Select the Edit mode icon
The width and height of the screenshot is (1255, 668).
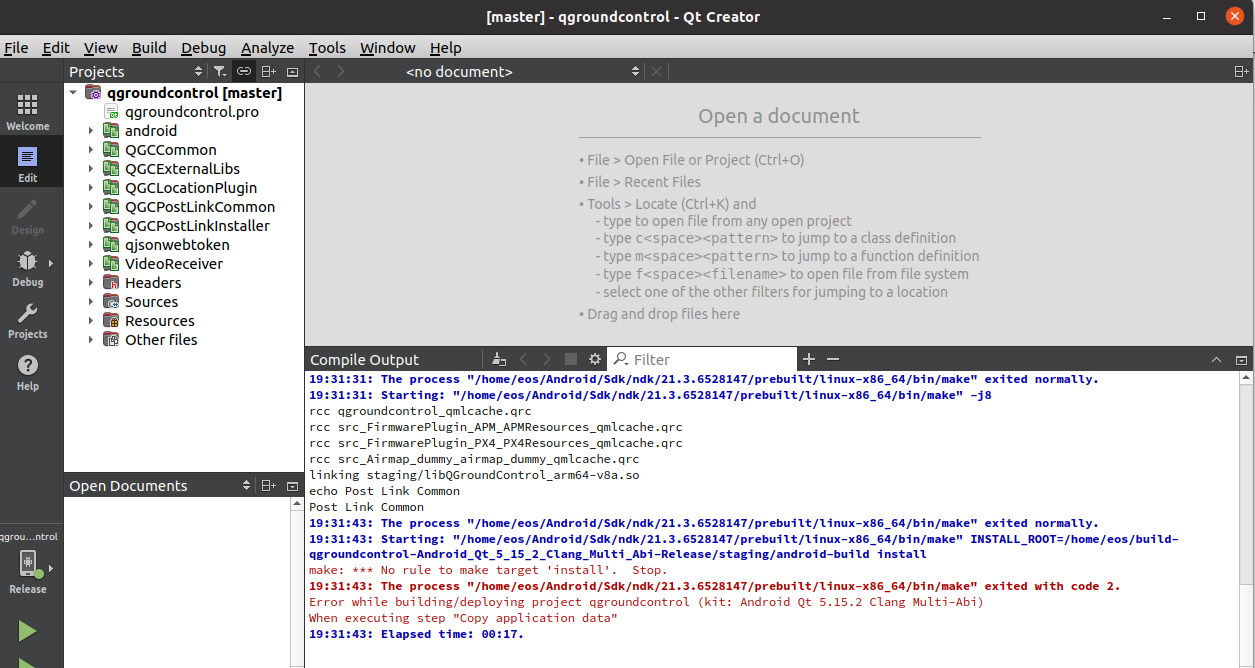pyautogui.click(x=29, y=161)
